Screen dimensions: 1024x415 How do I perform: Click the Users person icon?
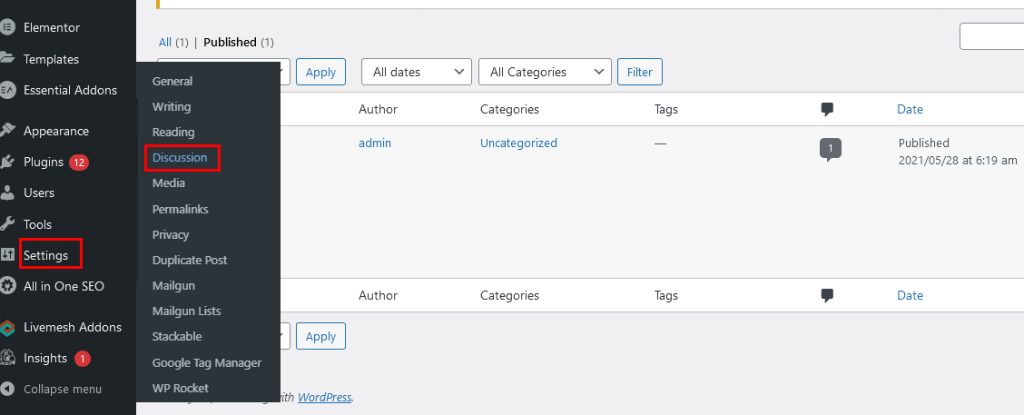tap(7, 193)
